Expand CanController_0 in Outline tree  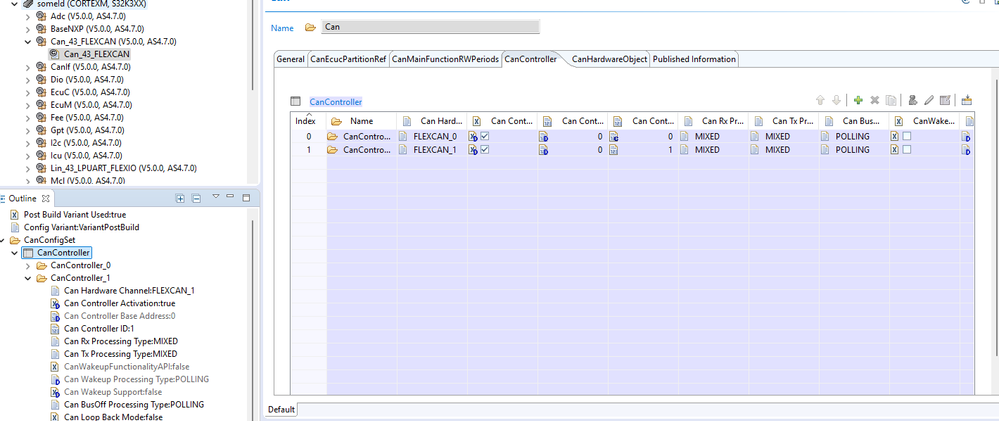point(27,266)
